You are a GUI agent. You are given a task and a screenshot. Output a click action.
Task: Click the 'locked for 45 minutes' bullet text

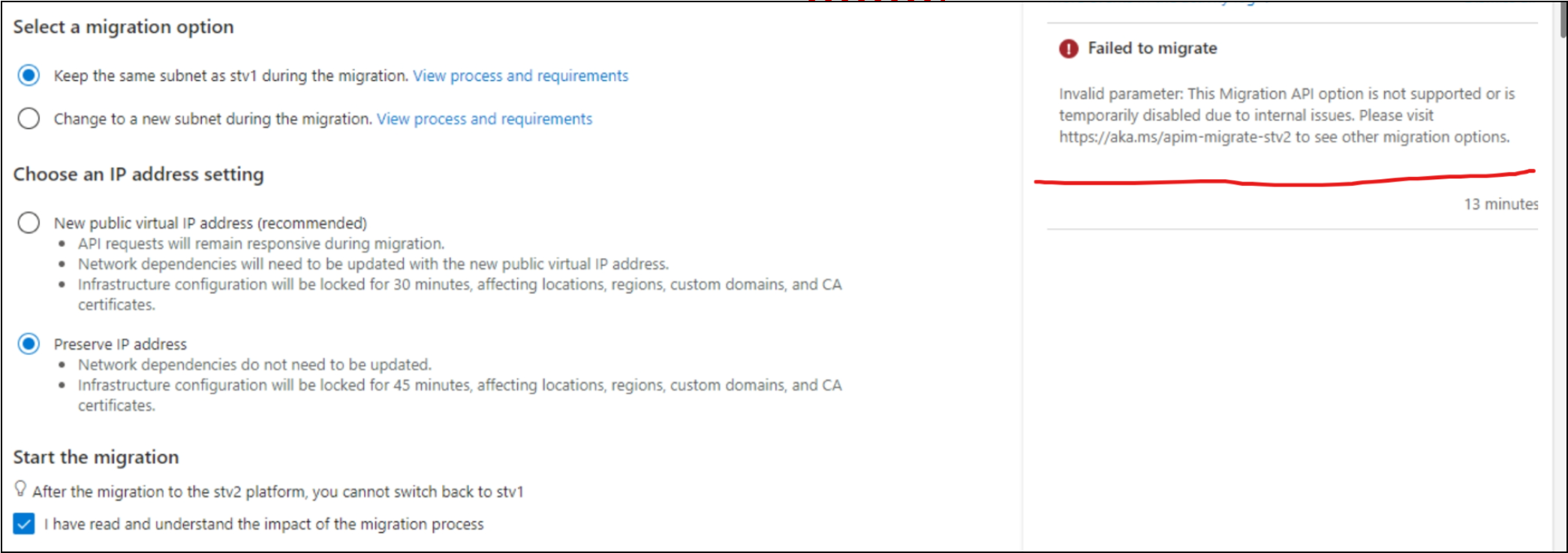[x=459, y=385]
